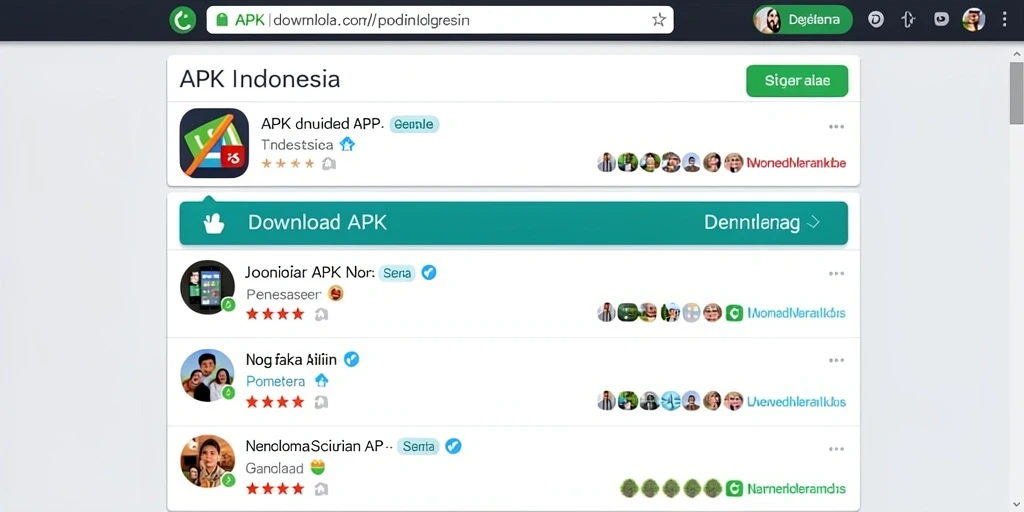Click the user avatar in browser toolbar
Viewport: 1024px width, 512px height.
point(973,20)
